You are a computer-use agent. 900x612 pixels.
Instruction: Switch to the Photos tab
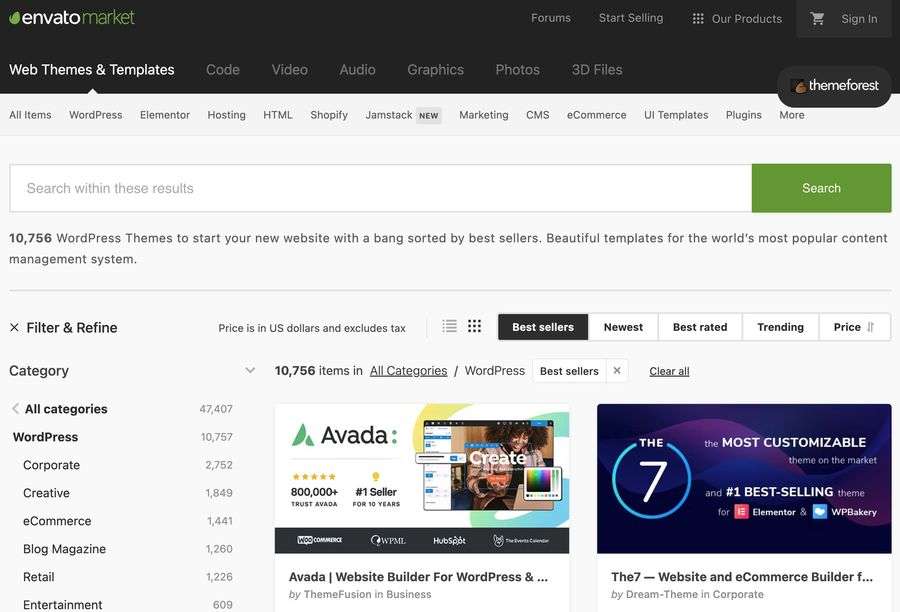(518, 69)
